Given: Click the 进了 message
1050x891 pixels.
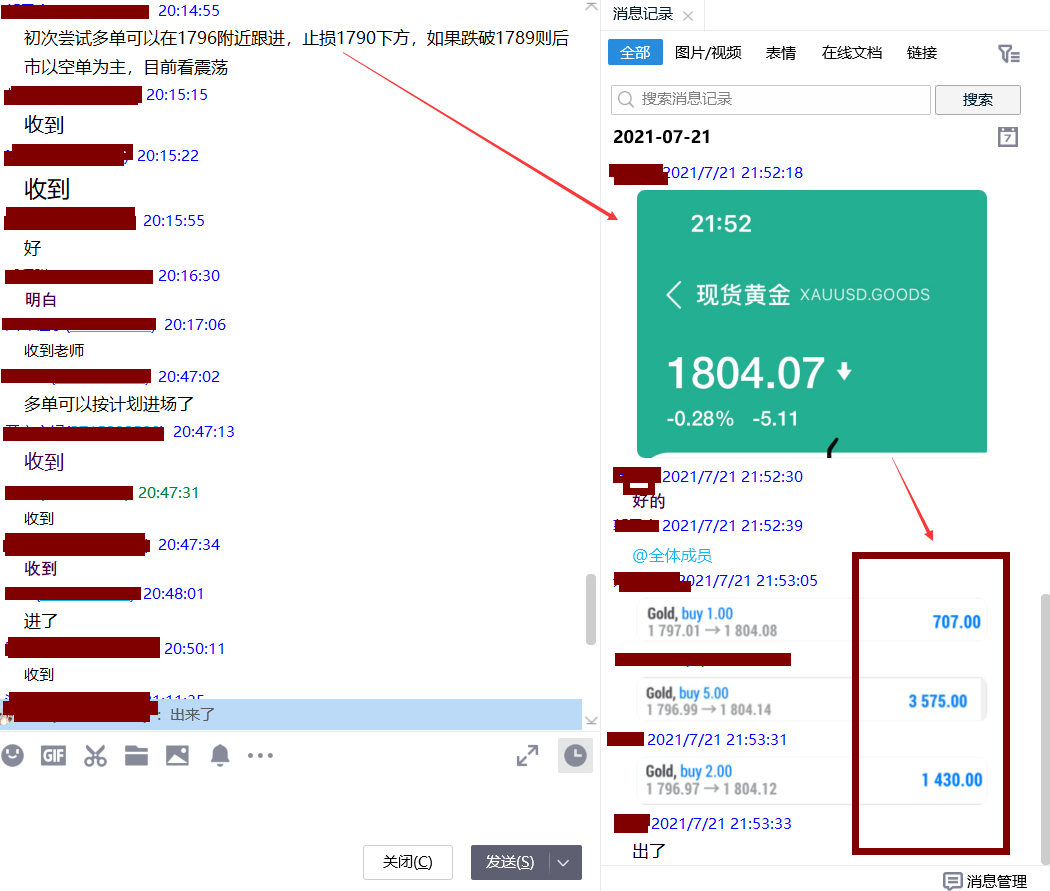Looking at the screenshot, I should pyautogui.click(x=41, y=621).
